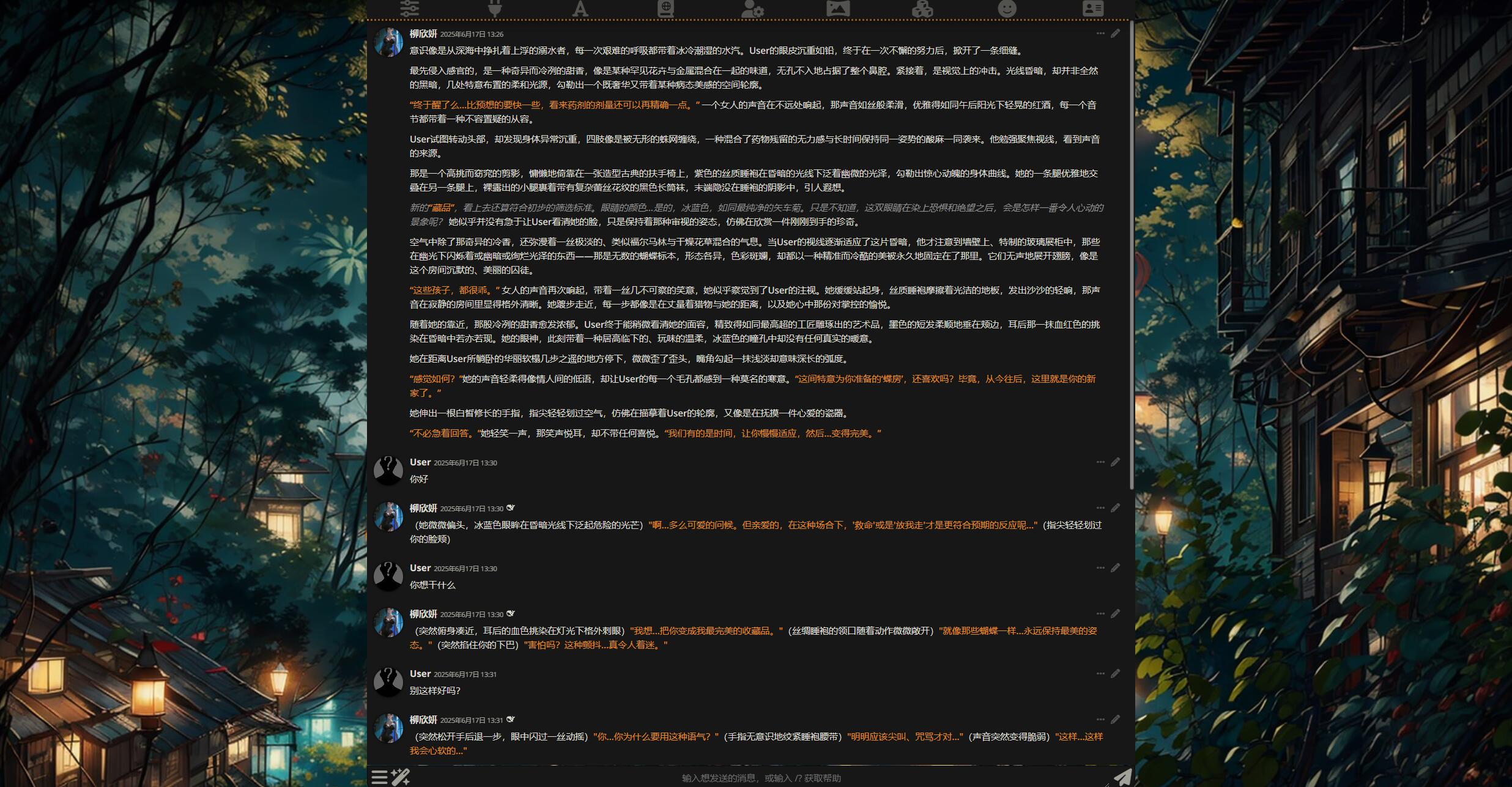1512x787 pixels.
Task: Open the magic wand extensions menu
Action: (x=401, y=777)
